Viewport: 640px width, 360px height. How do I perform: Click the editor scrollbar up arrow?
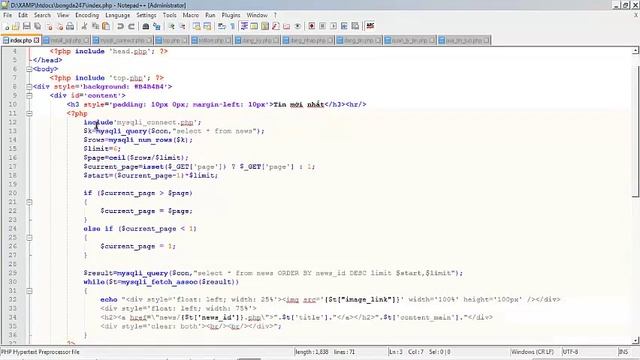click(636, 51)
